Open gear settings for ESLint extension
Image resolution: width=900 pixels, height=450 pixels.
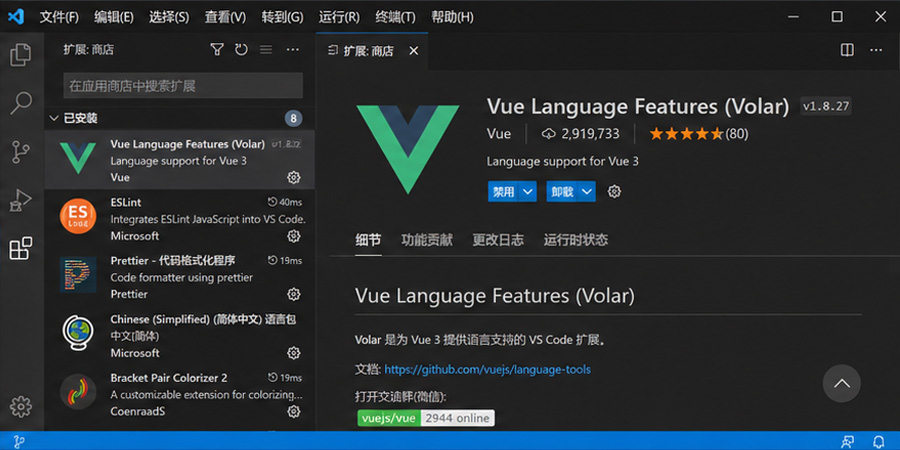pos(293,236)
